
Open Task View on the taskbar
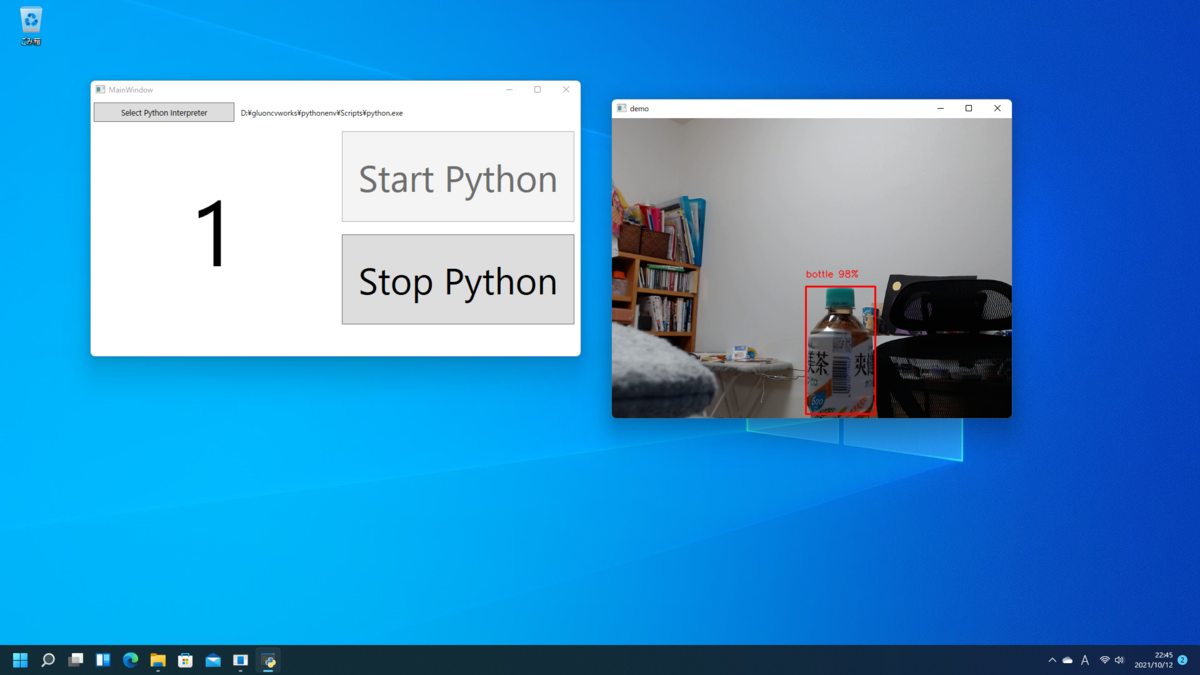coord(75,660)
